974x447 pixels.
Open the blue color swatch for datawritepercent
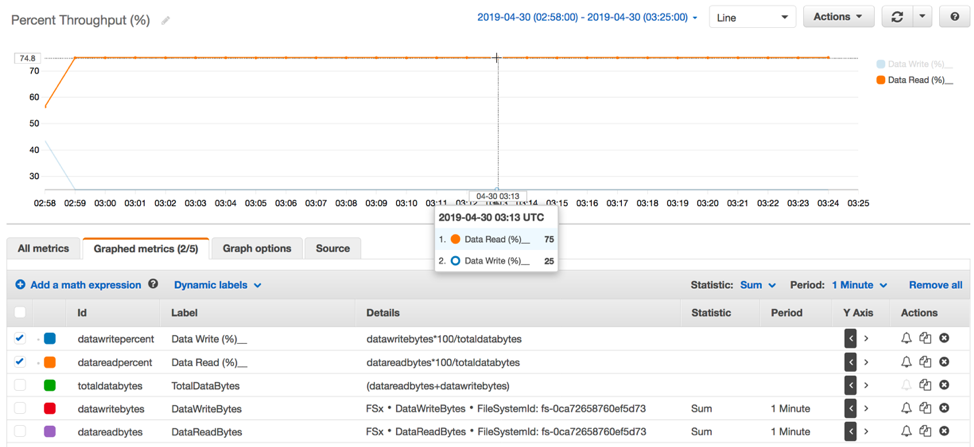coord(50,338)
